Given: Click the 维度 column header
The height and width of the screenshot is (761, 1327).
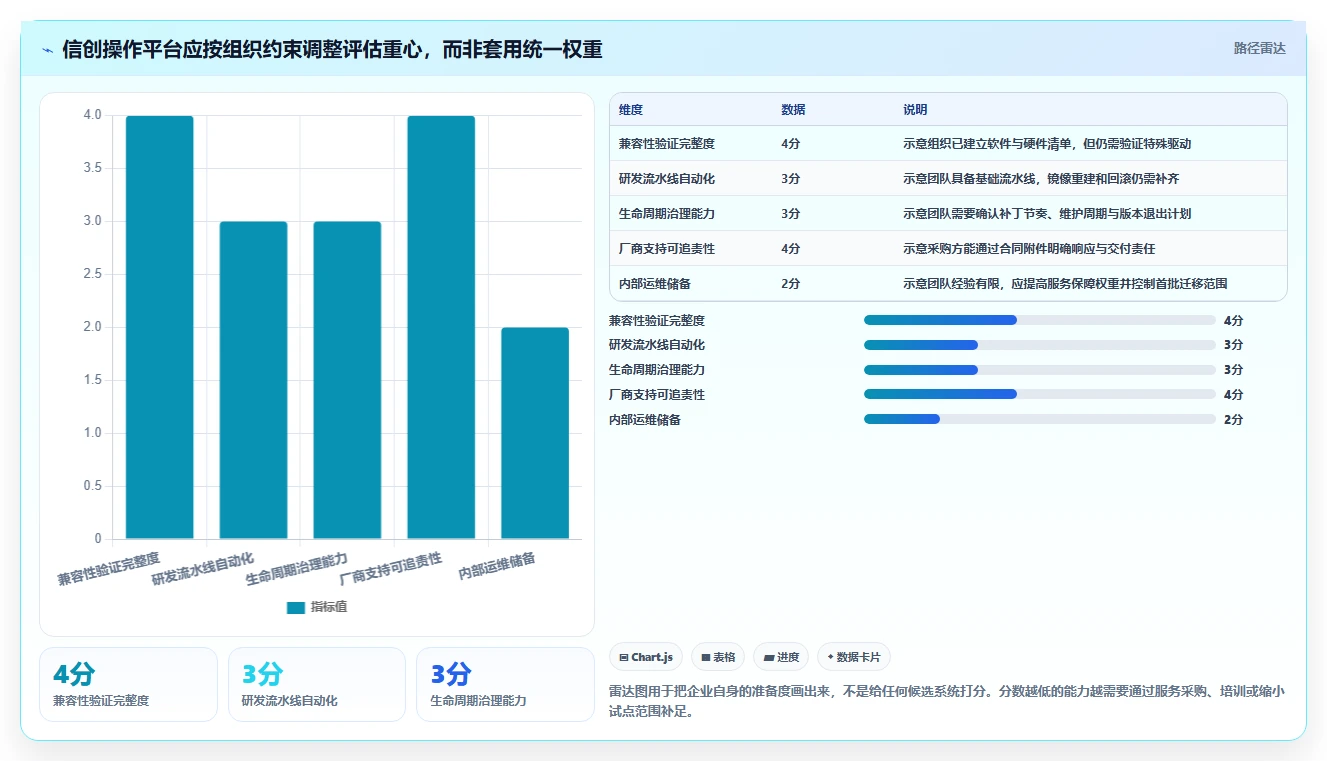Looking at the screenshot, I should 631,109.
